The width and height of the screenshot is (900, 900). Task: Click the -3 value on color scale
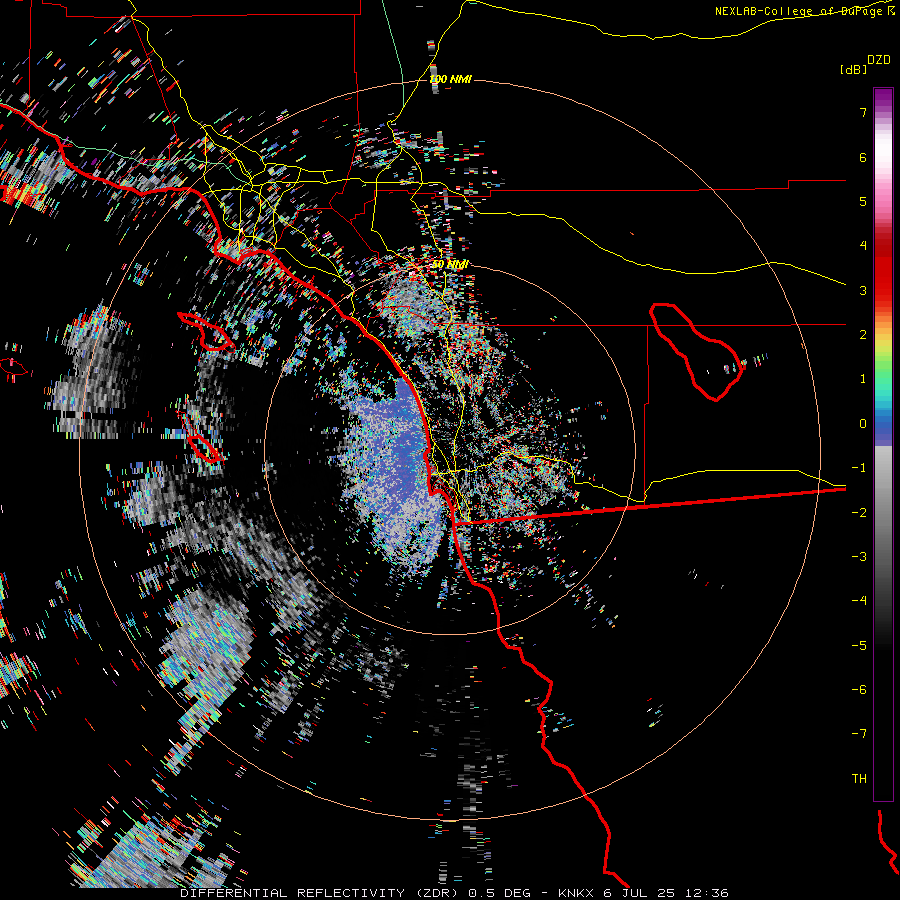click(x=859, y=557)
